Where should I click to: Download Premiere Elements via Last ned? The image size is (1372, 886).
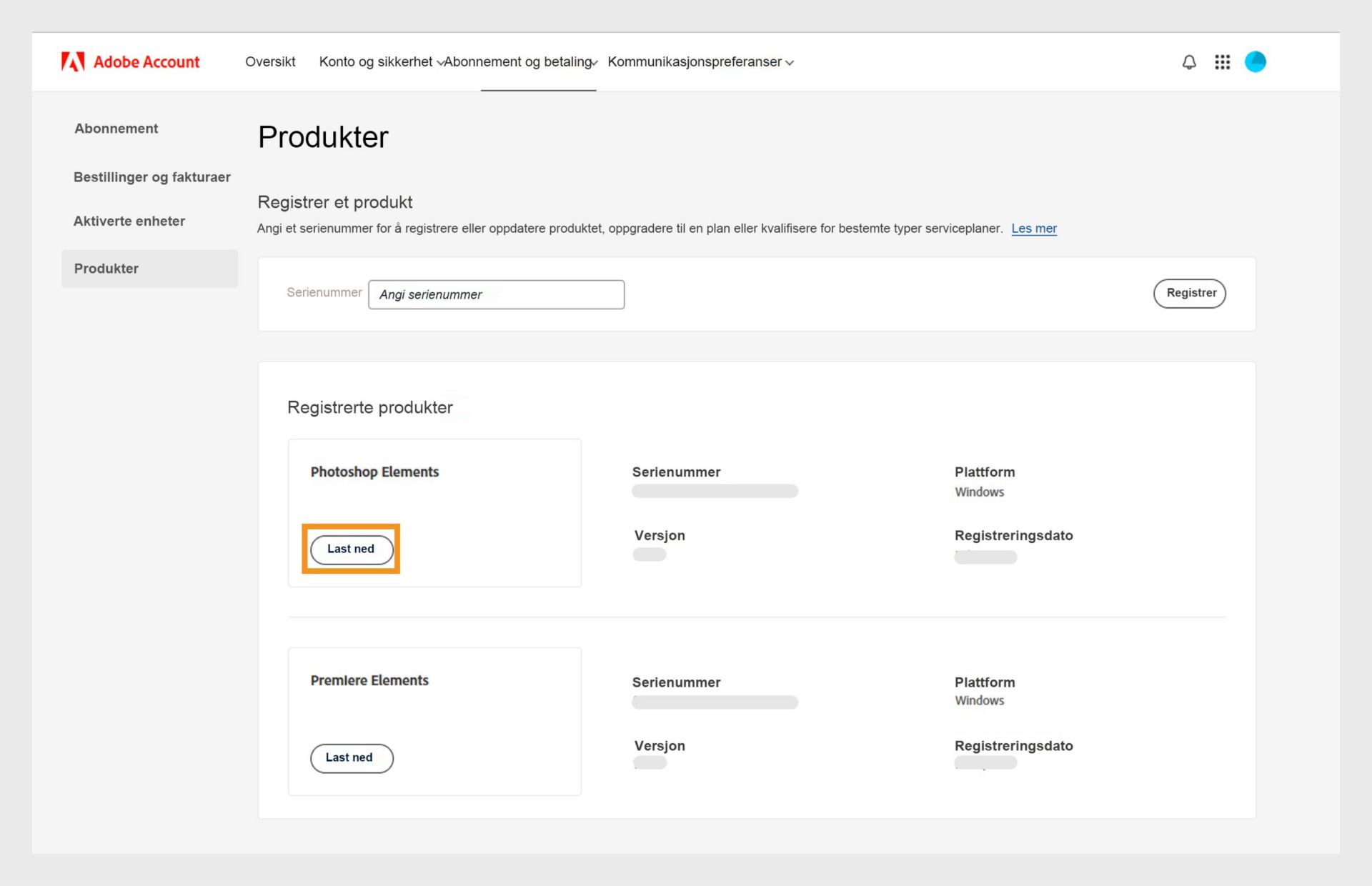coord(351,758)
